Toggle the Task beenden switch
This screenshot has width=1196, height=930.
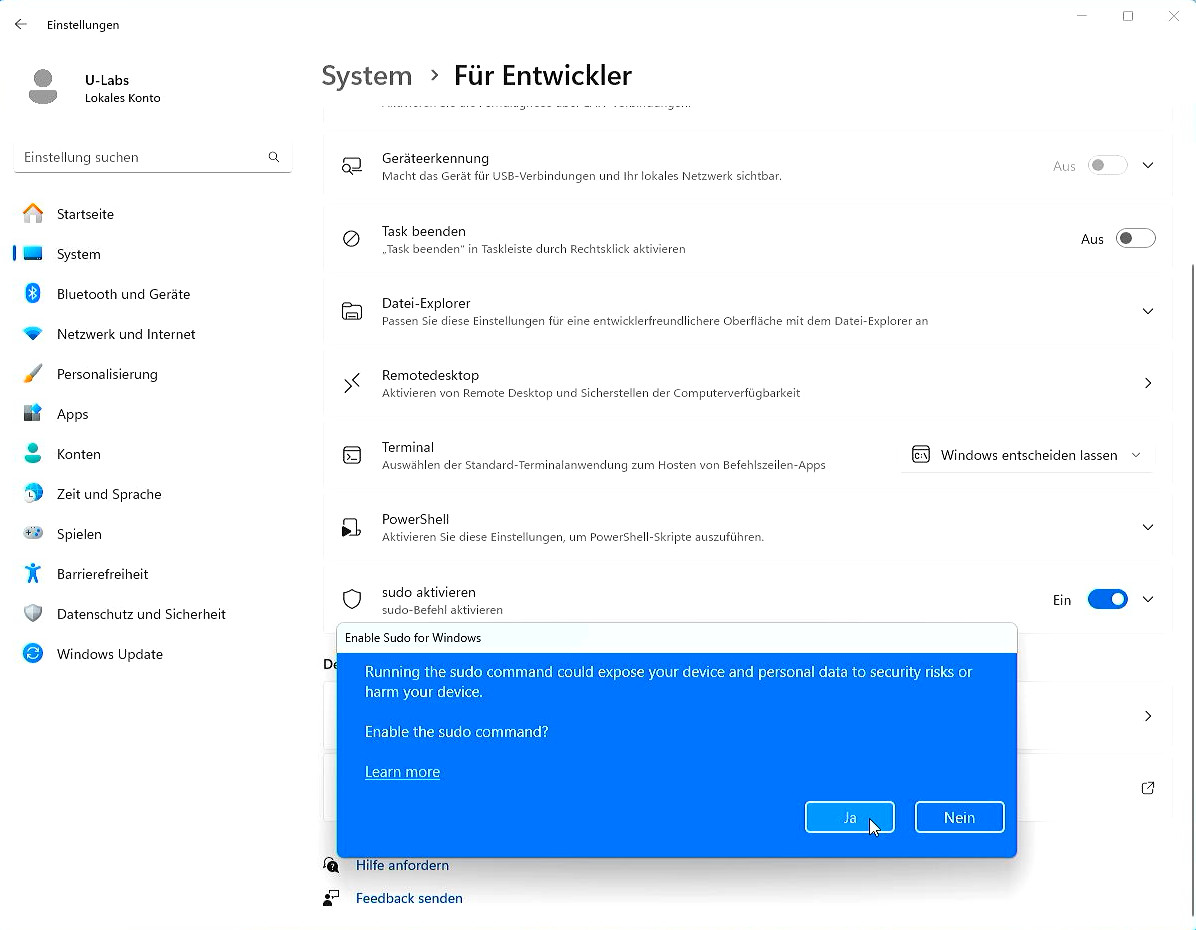pos(1135,239)
